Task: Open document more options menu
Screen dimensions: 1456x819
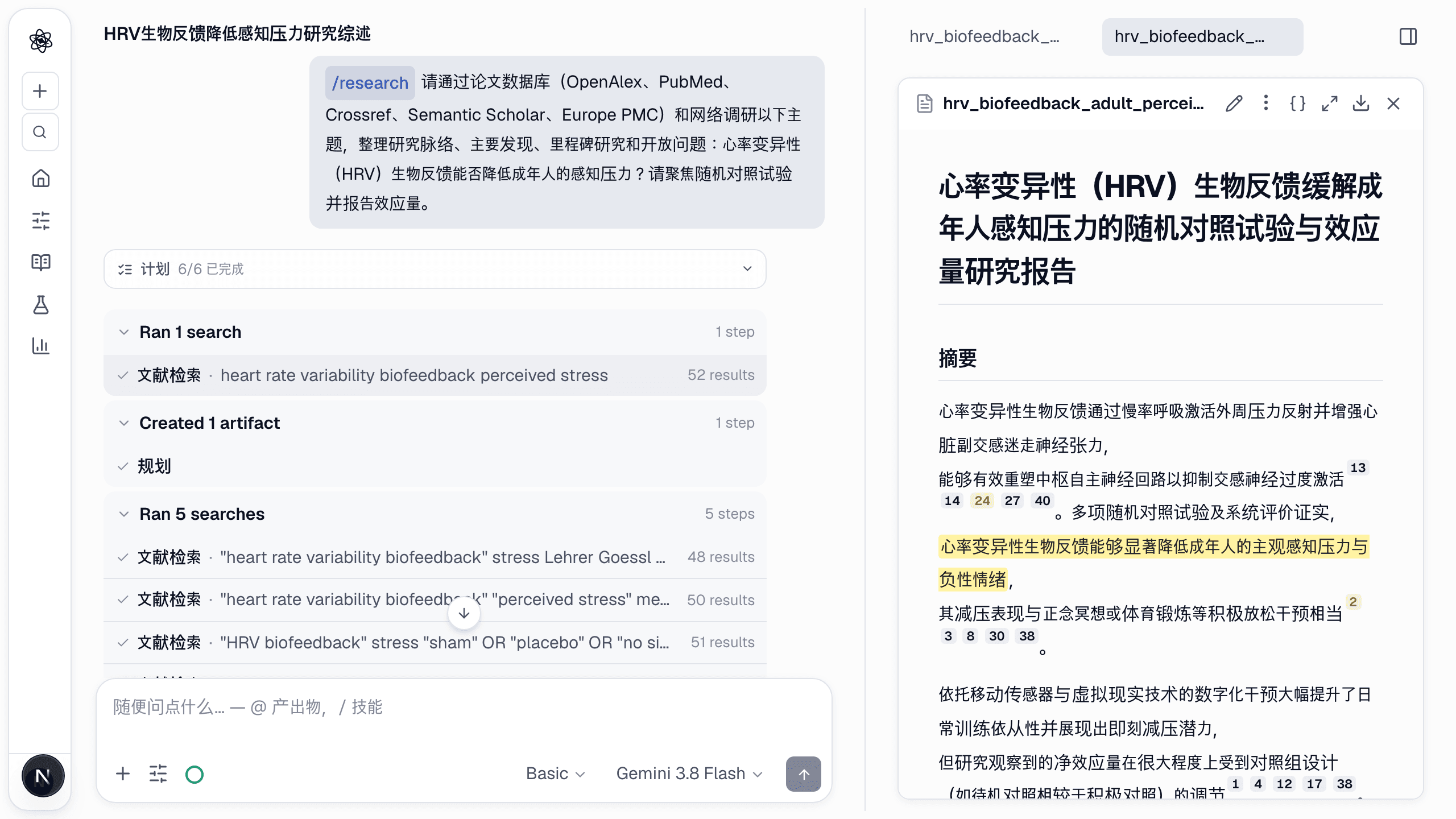Action: (x=1265, y=104)
